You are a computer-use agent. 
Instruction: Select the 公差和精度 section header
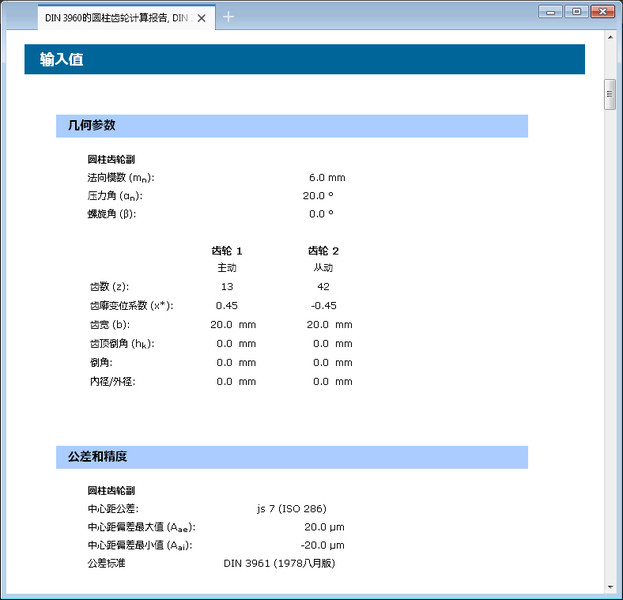(291, 457)
